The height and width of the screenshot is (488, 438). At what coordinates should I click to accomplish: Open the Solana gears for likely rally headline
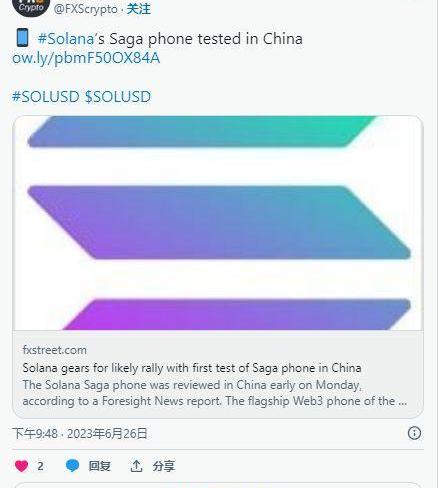click(x=192, y=368)
